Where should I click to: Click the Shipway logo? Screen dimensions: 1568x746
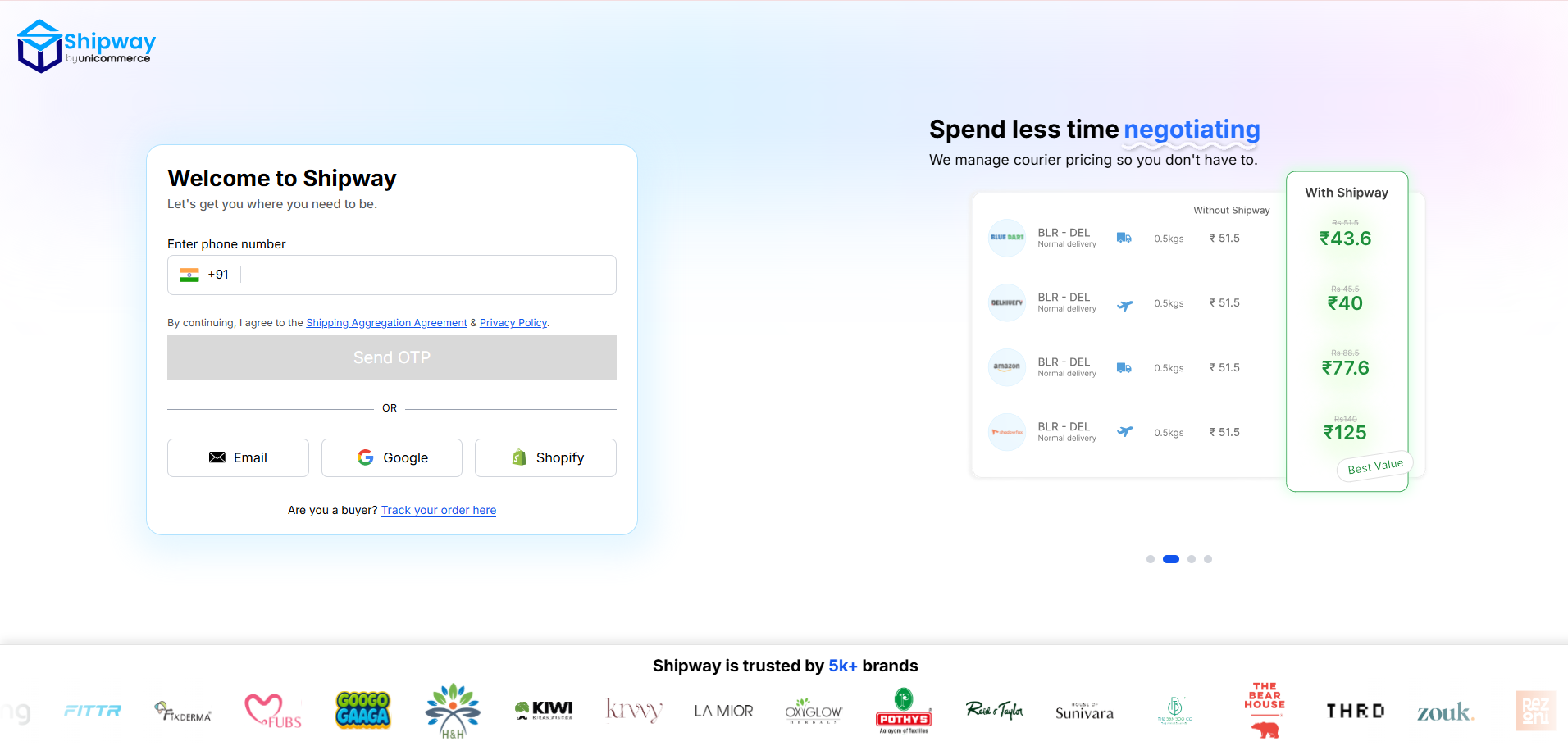click(x=86, y=46)
